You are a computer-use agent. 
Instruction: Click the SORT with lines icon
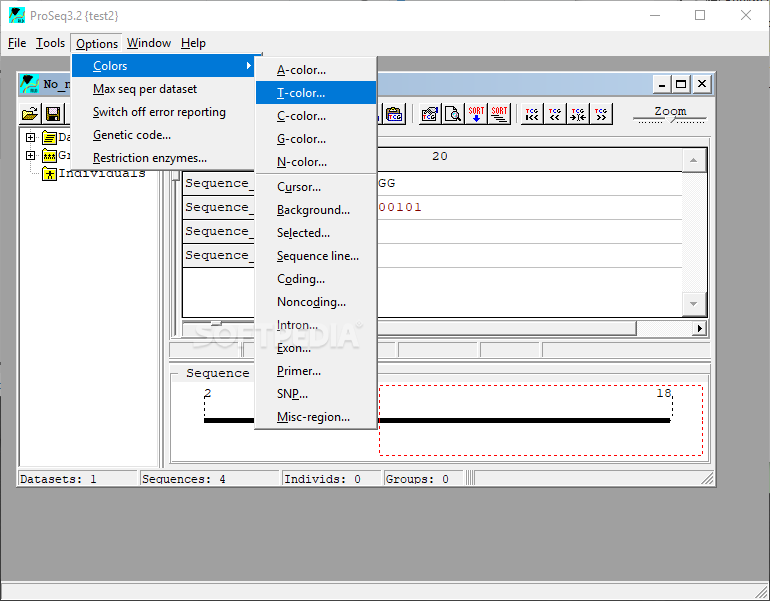tap(499, 114)
